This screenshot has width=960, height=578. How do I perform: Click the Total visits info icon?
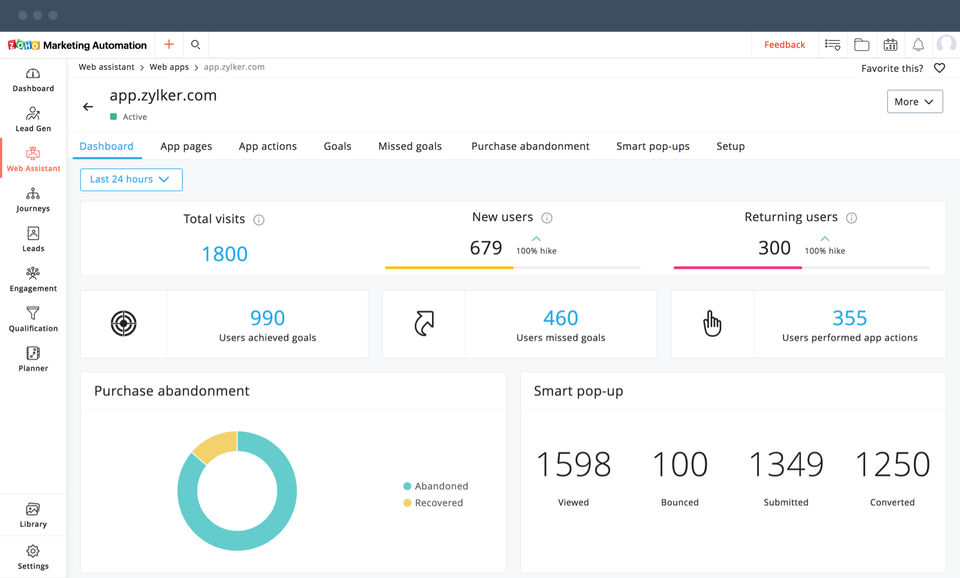coord(259,220)
